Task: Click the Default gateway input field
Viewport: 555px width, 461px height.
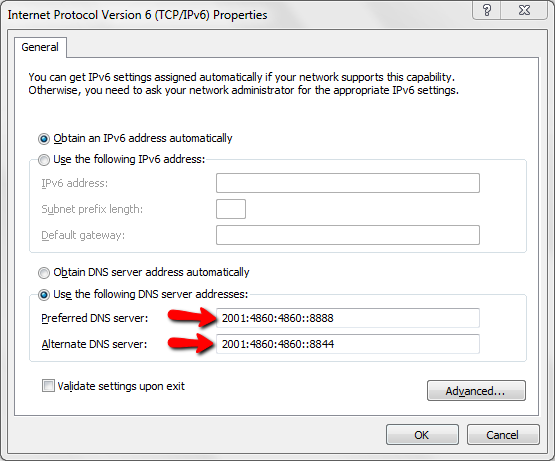Action: click(348, 235)
